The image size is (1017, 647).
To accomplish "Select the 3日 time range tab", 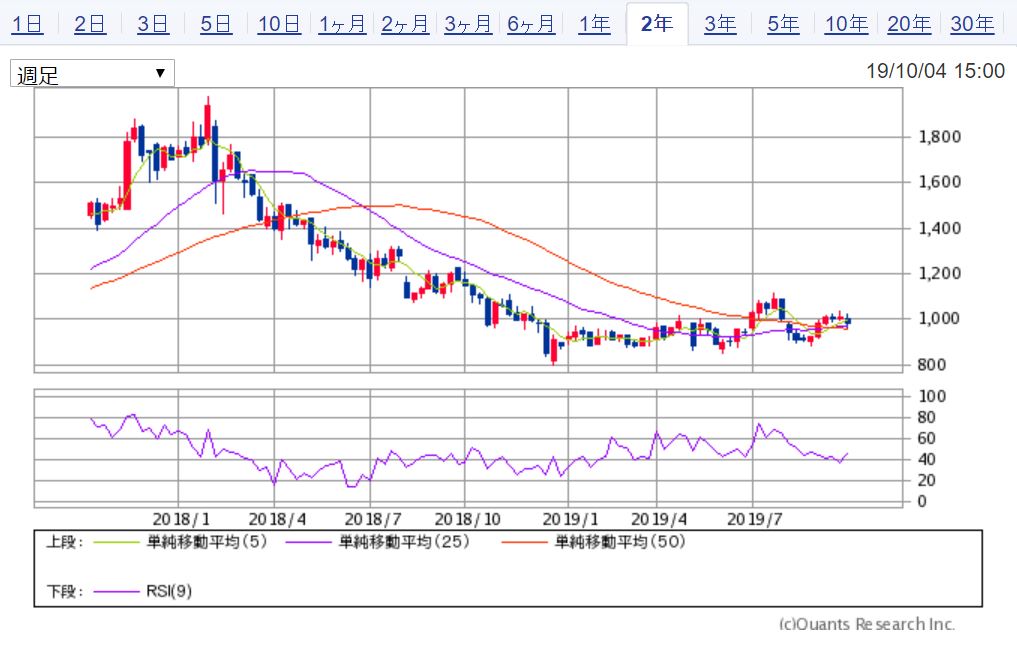I will pyautogui.click(x=153, y=24).
